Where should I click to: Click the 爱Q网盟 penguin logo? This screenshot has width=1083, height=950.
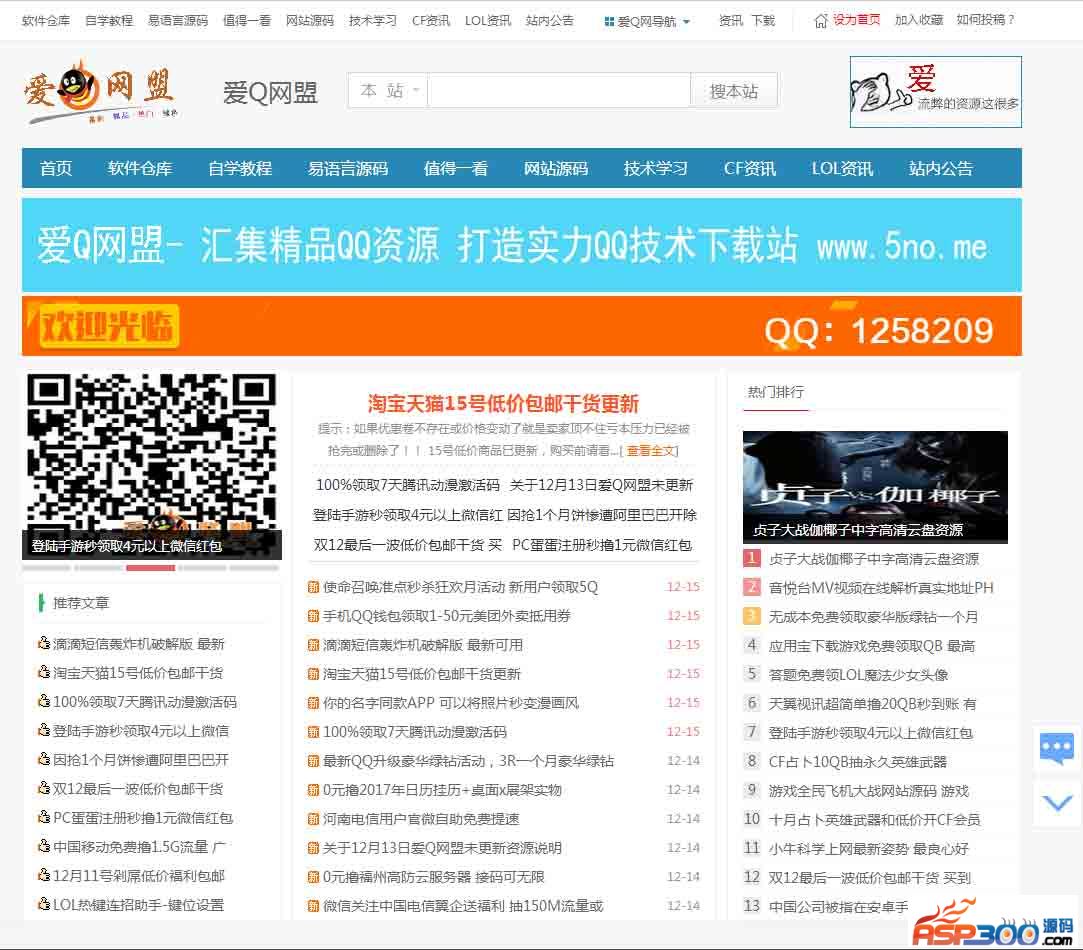(102, 92)
